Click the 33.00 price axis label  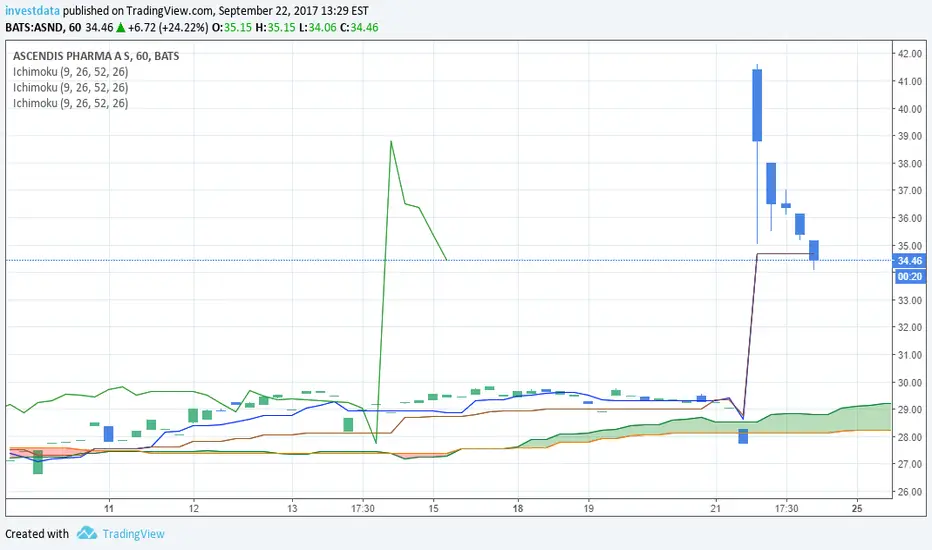tap(909, 300)
